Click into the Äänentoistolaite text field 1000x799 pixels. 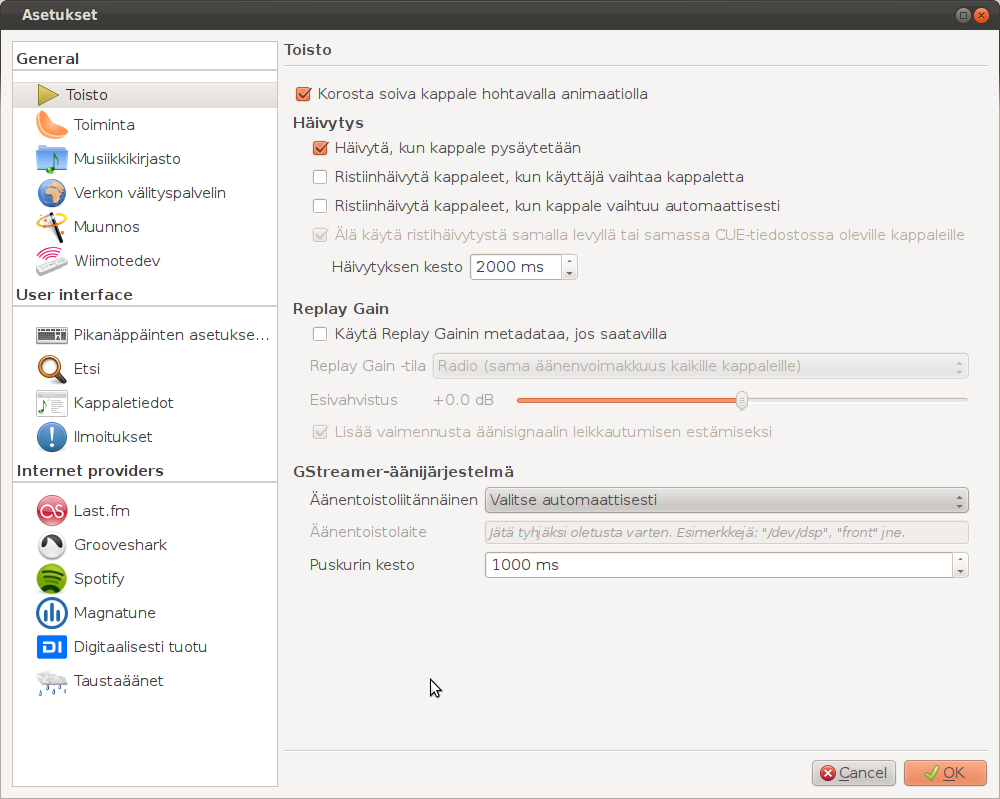point(727,532)
